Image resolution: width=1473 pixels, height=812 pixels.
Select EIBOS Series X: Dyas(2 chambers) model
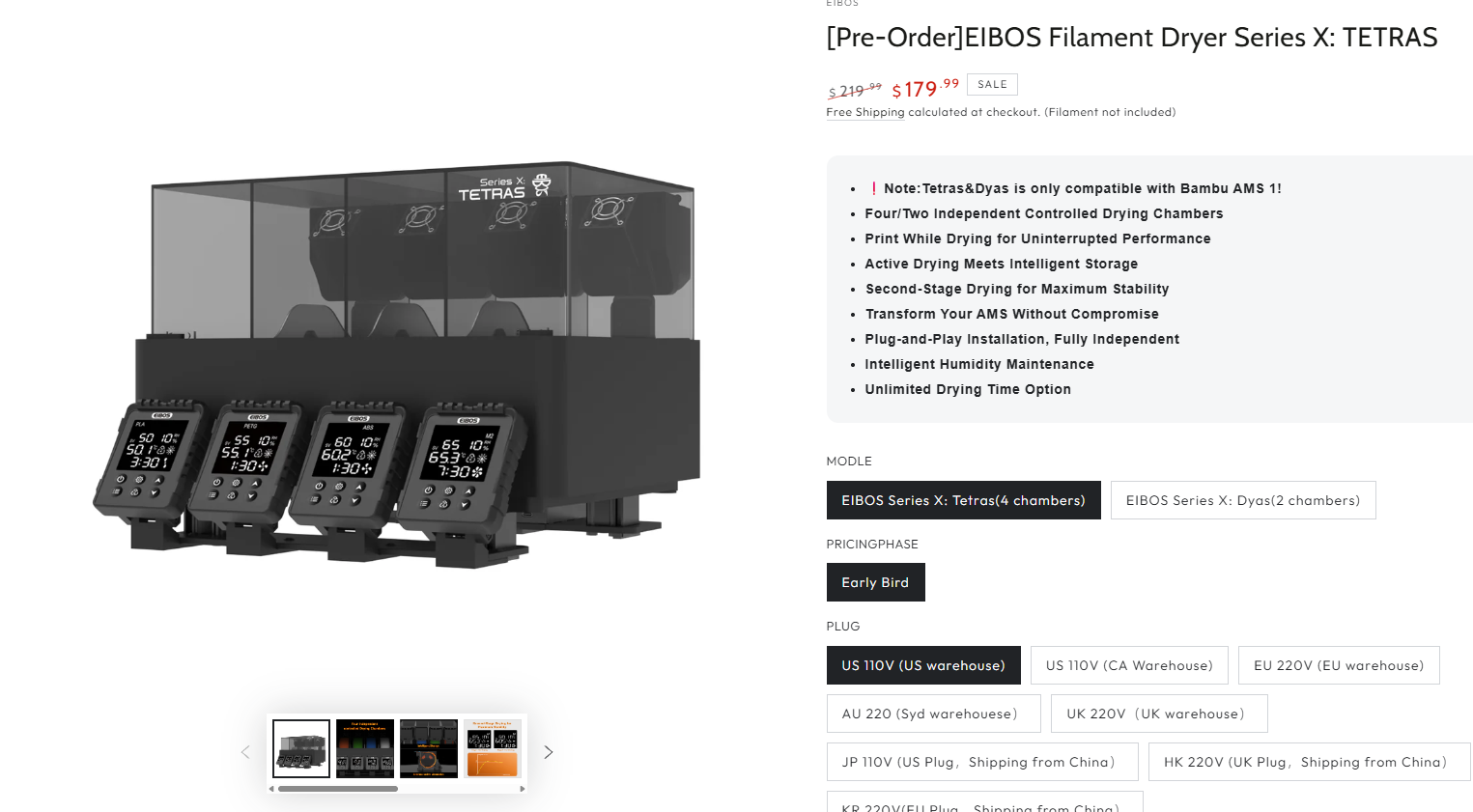(1243, 500)
